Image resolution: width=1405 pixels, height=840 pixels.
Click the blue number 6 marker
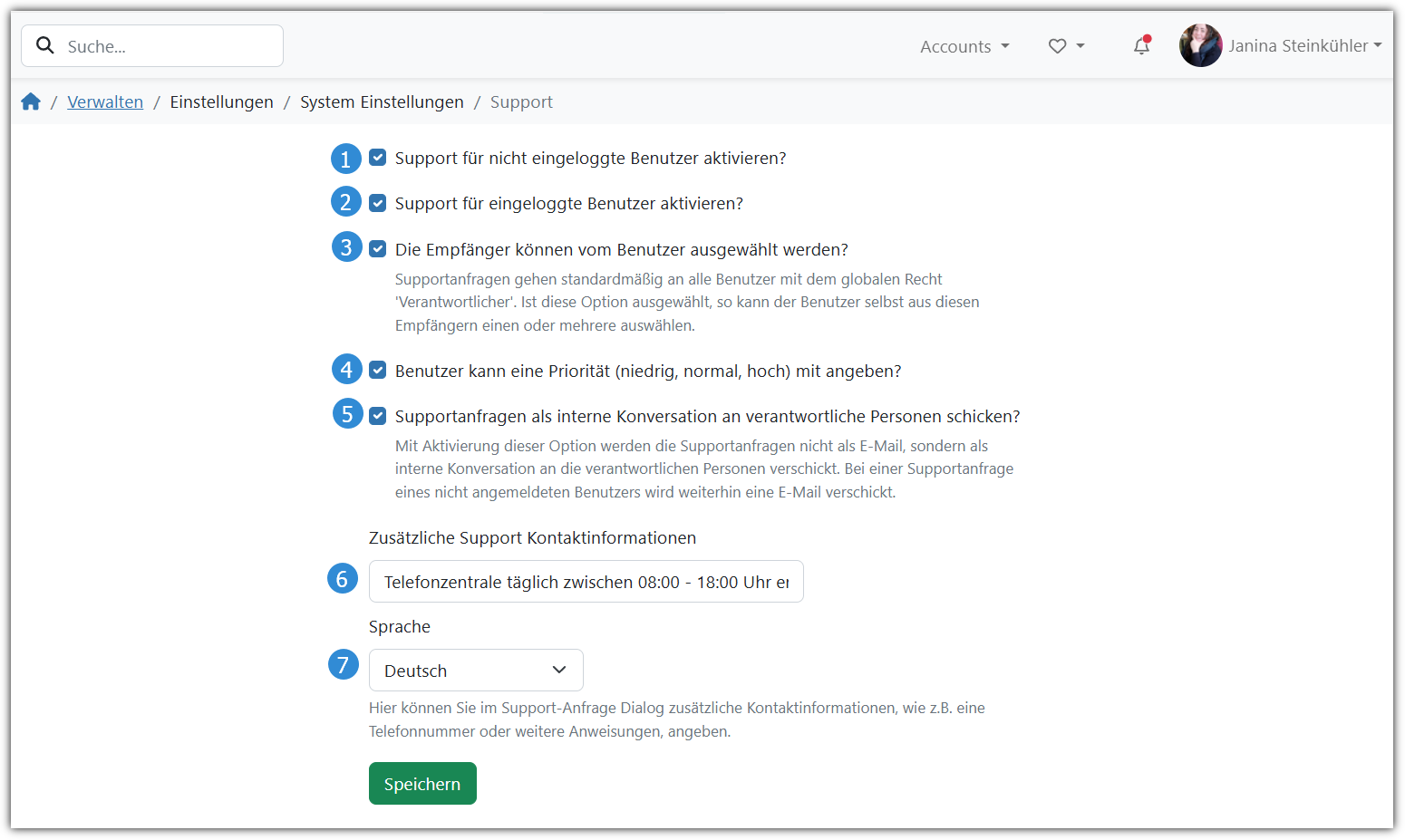[343, 579]
